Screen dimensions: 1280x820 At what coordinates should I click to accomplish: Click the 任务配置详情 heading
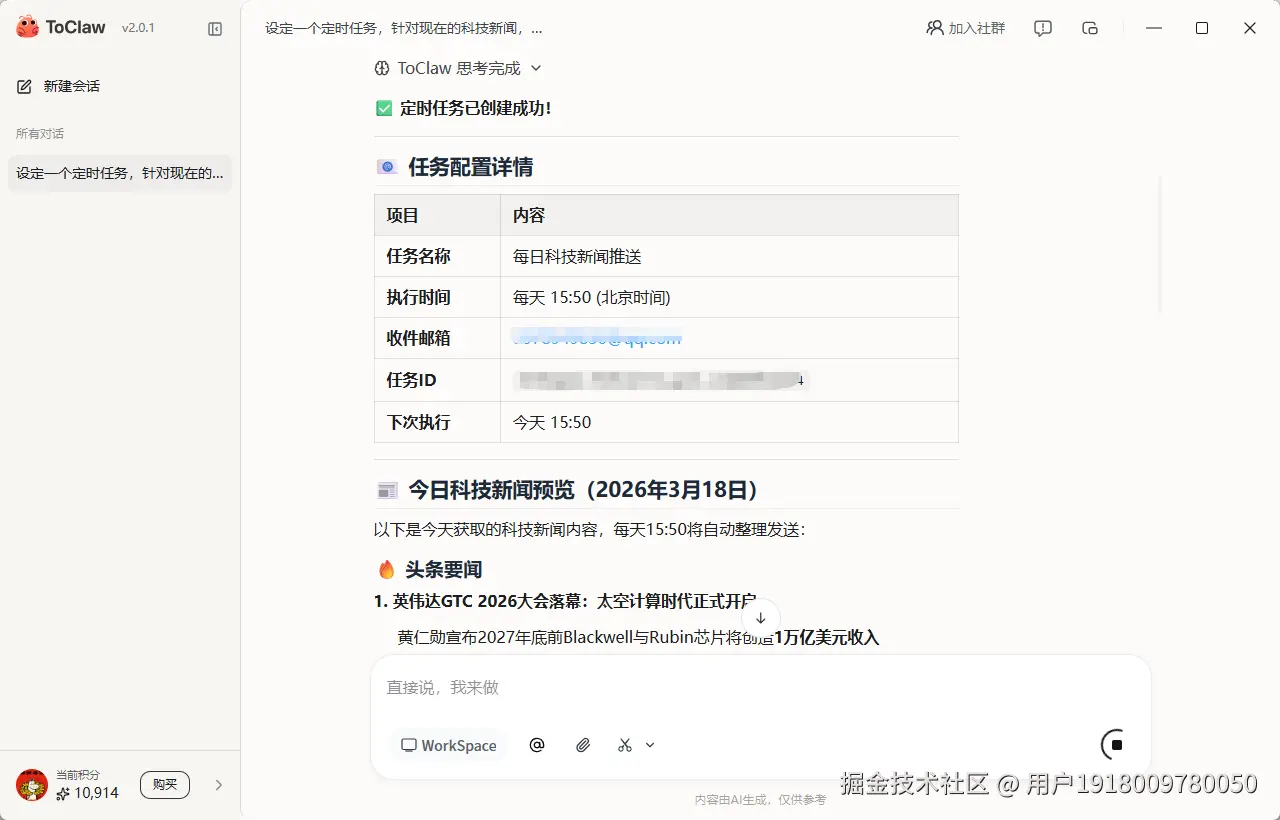470,167
